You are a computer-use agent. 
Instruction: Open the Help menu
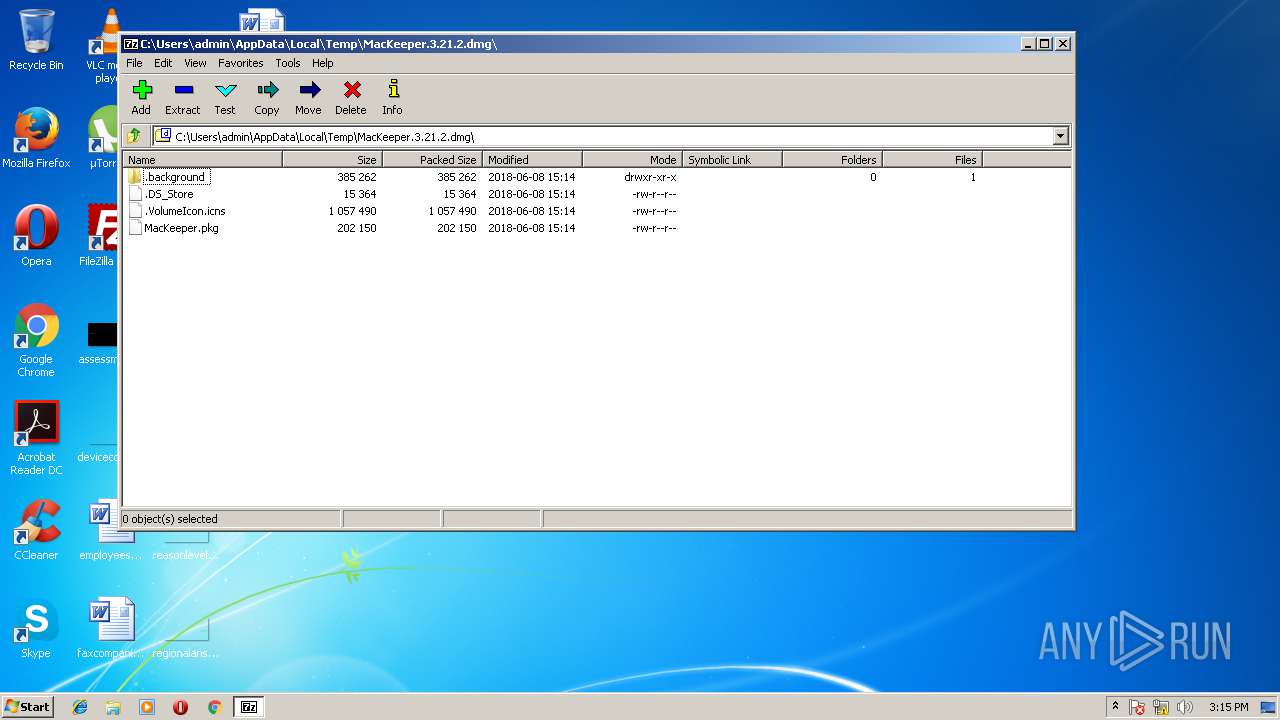tap(322, 63)
